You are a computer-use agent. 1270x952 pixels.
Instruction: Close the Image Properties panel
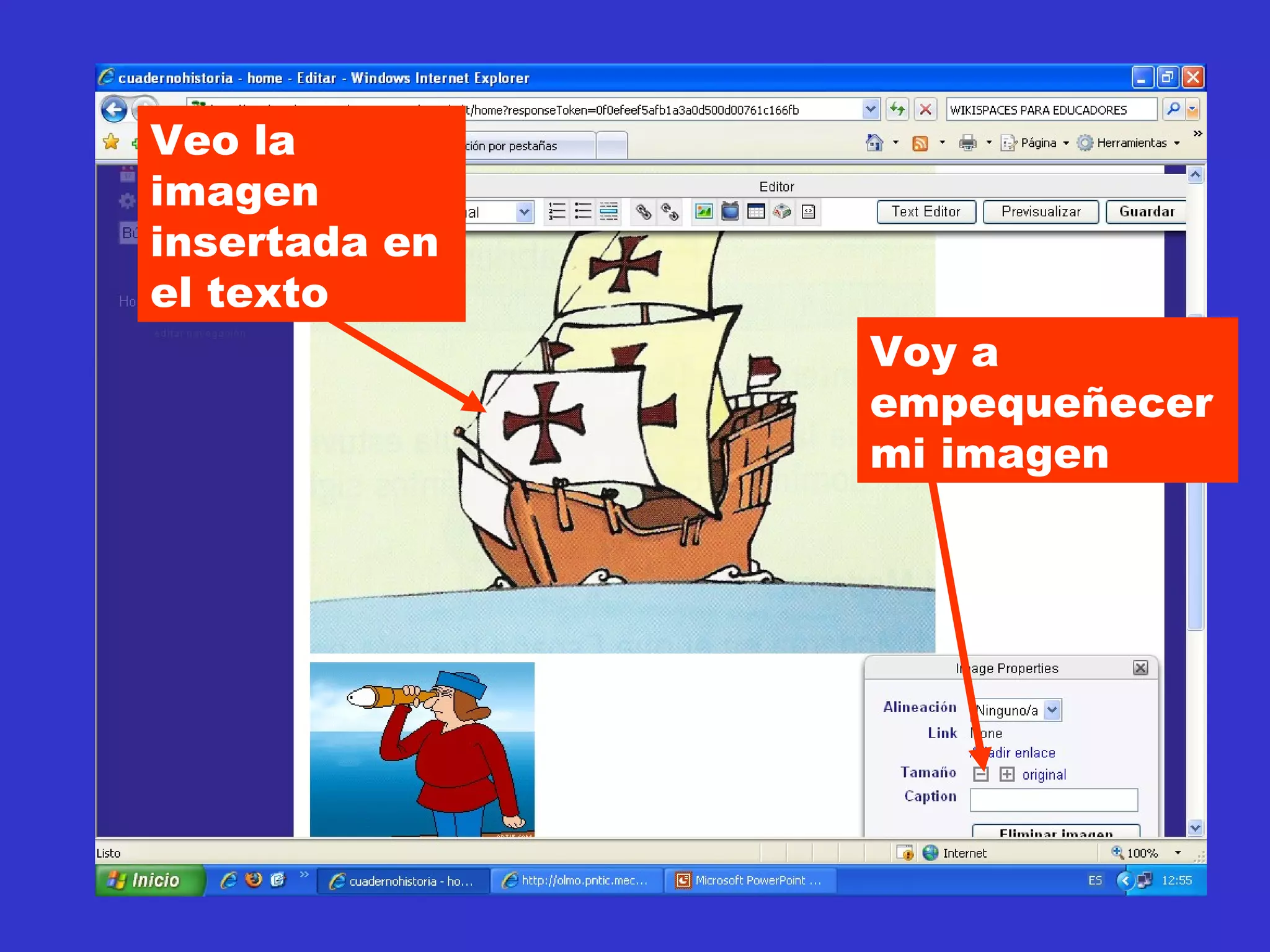pyautogui.click(x=1140, y=668)
